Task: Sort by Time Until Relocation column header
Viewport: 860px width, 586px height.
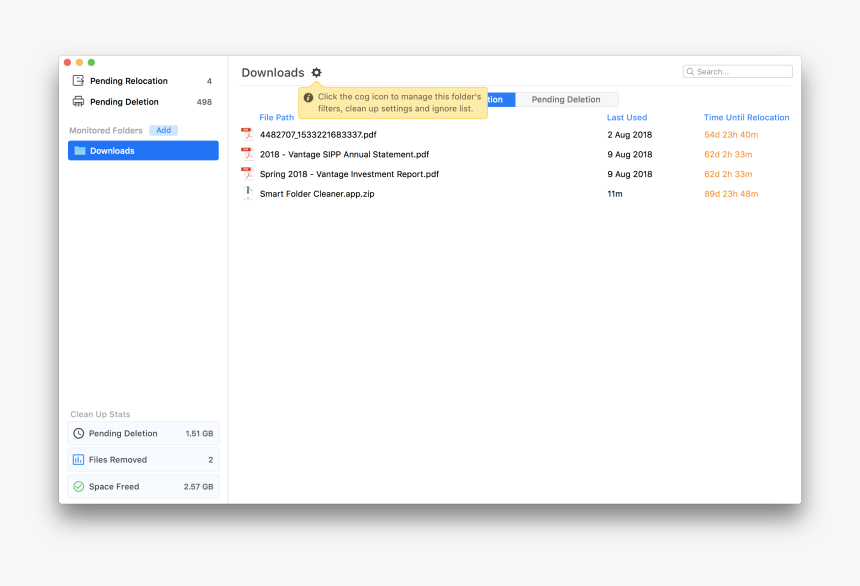Action: [746, 118]
